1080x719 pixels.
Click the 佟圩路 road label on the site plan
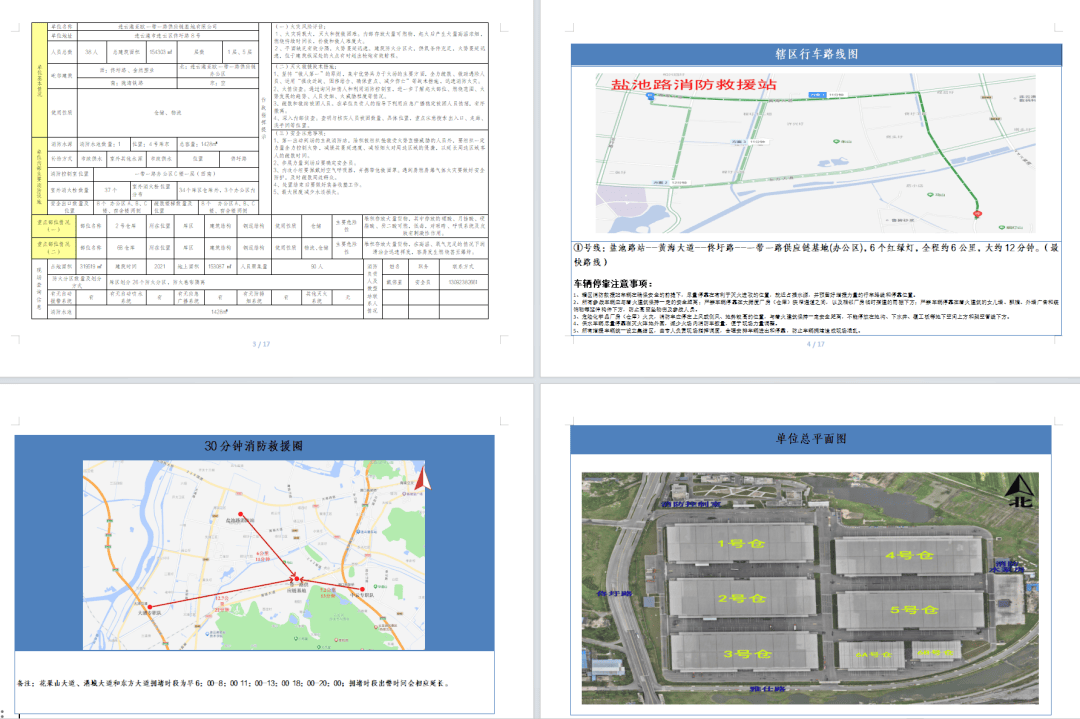pyautogui.click(x=614, y=593)
